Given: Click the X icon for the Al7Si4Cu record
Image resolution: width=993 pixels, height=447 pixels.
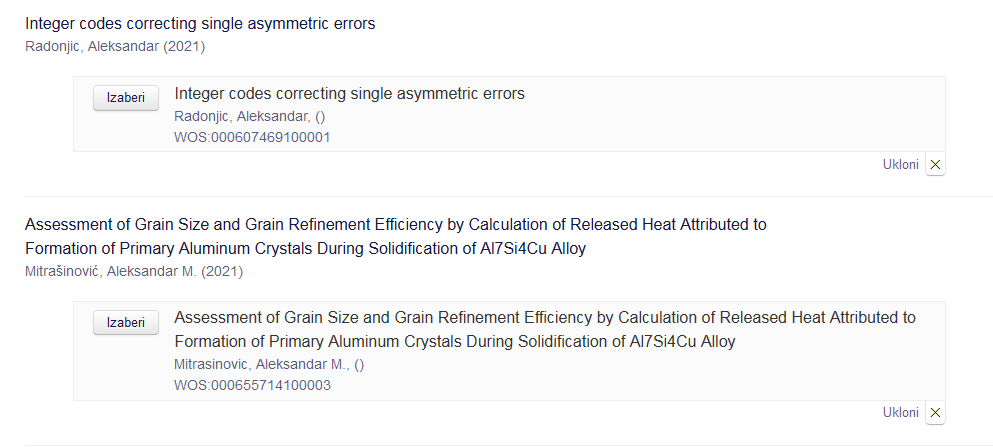Looking at the screenshot, I should pyautogui.click(x=935, y=413).
